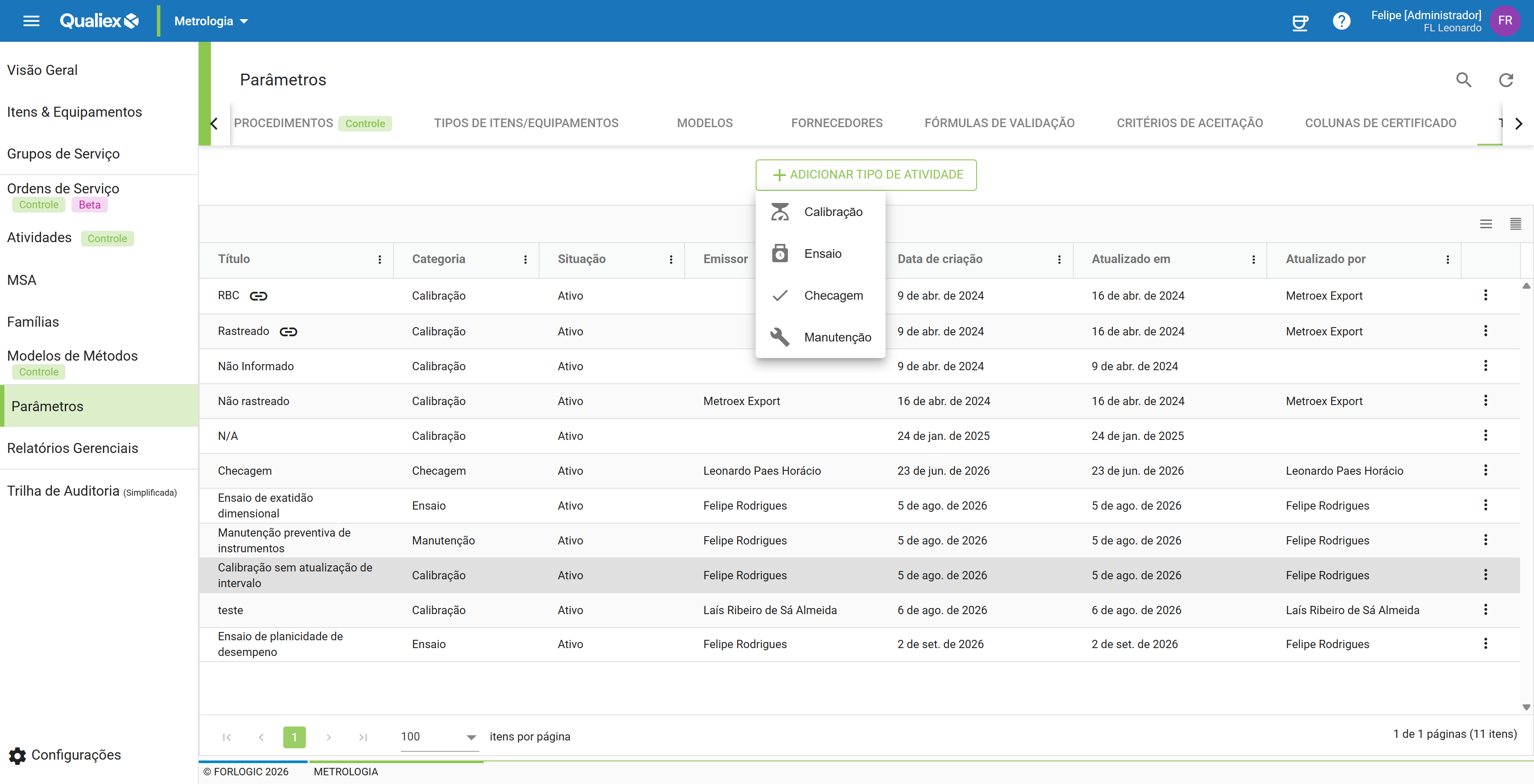Image resolution: width=1534 pixels, height=784 pixels.
Task: Open the items per page dropdown
Action: pos(439,737)
